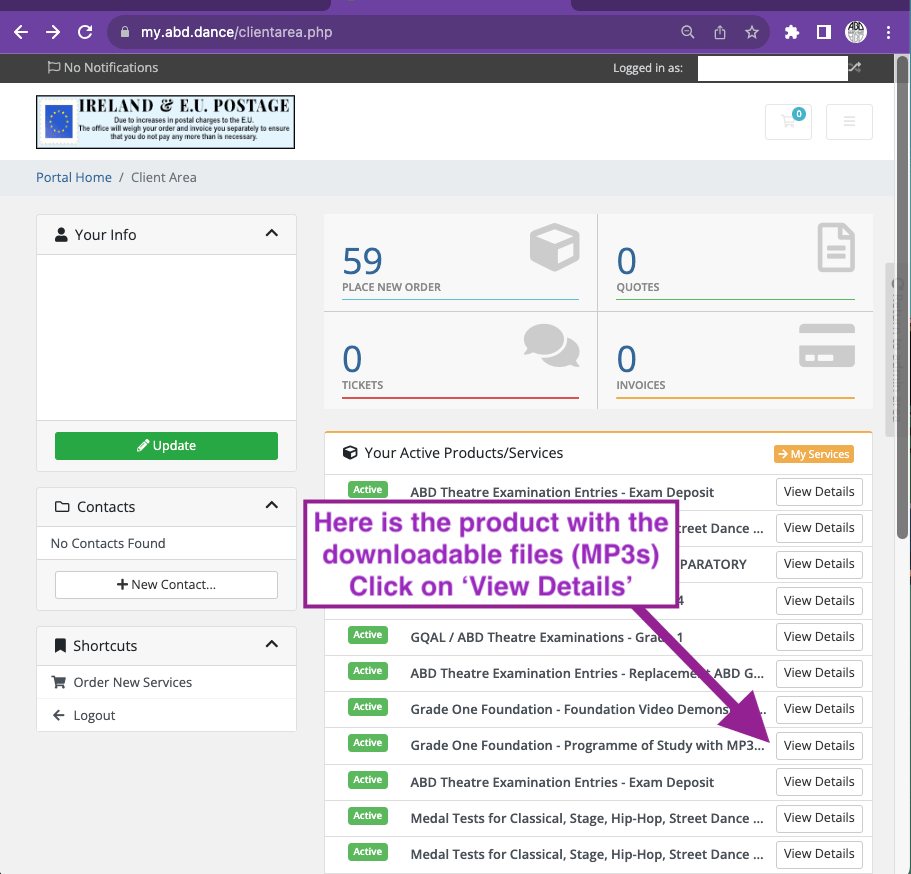This screenshot has width=911, height=874.
Task: Click the zoom magnifier icon in address bar
Action: pyautogui.click(x=688, y=32)
